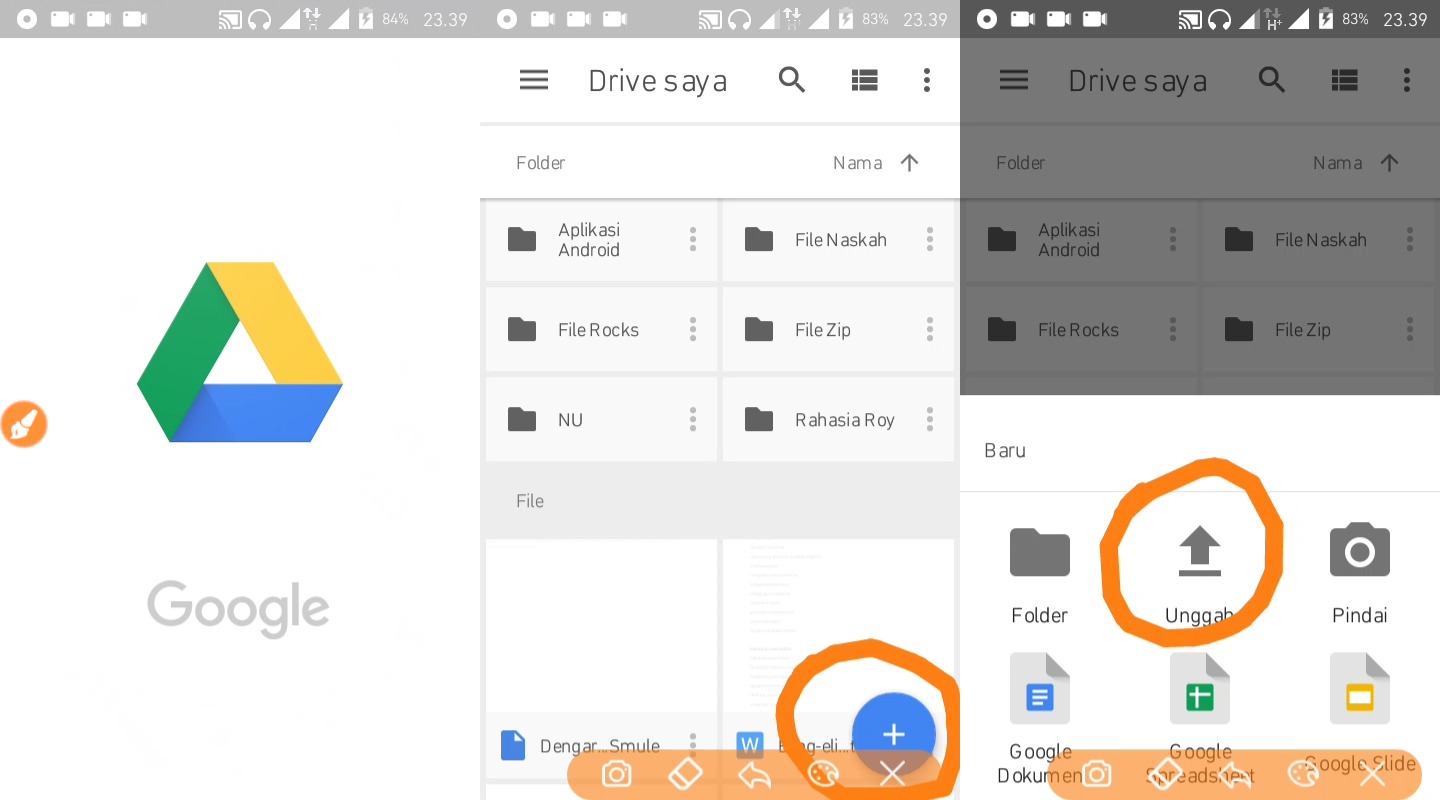Image resolution: width=1440 pixels, height=800 pixels.
Task: Show more options for File Rocks, middle screen
Action: click(x=692, y=329)
